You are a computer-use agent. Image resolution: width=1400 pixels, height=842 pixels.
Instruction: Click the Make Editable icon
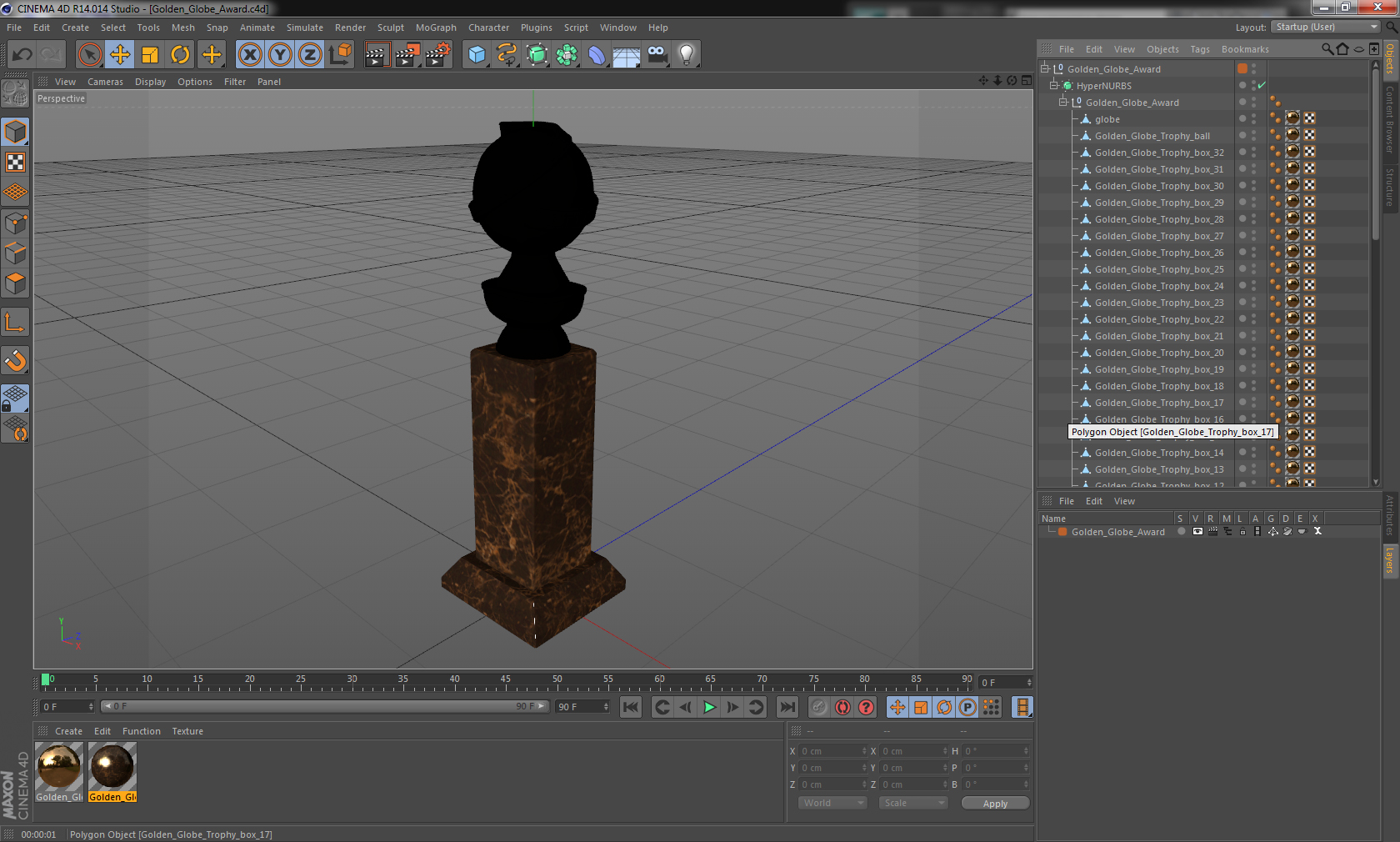pos(15,93)
